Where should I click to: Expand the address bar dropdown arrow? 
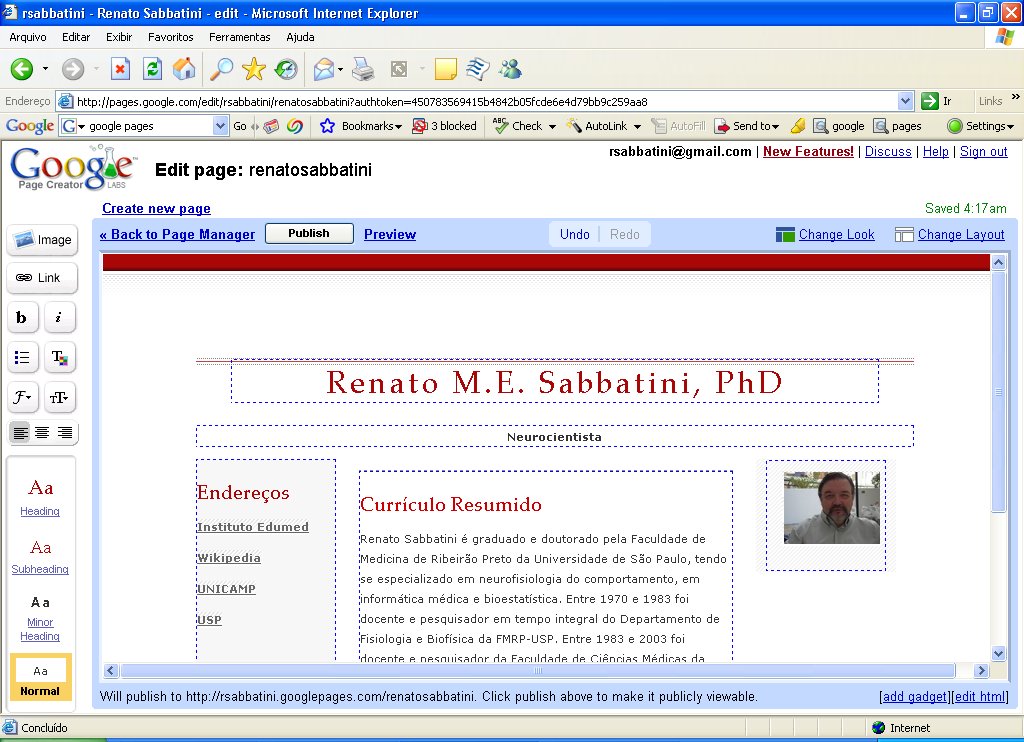905,101
